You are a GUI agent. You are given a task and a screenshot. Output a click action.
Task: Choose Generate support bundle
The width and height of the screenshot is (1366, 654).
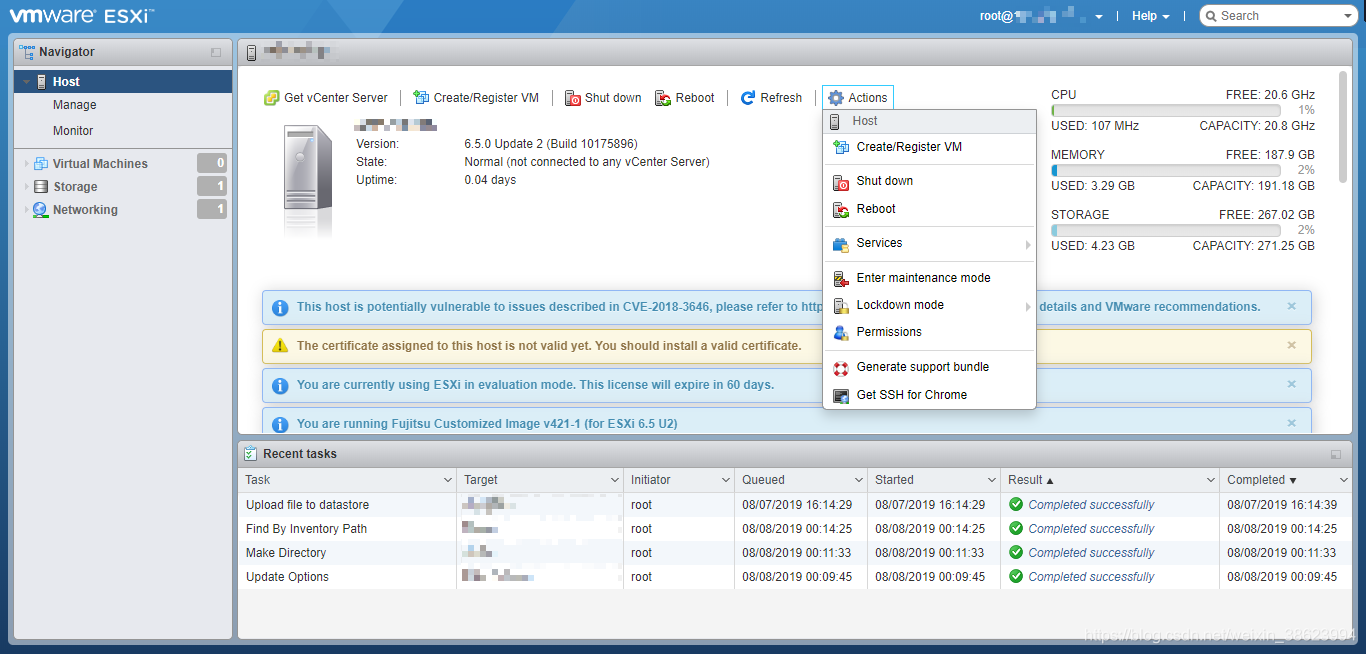coord(929,367)
